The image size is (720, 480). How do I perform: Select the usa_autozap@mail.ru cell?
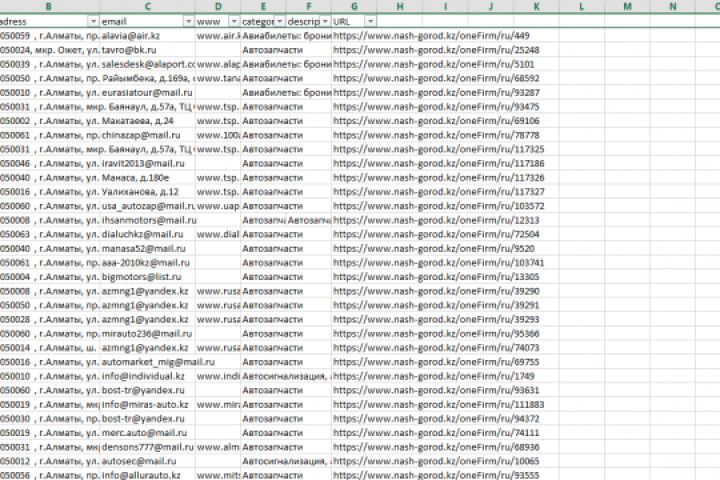click(x=147, y=206)
